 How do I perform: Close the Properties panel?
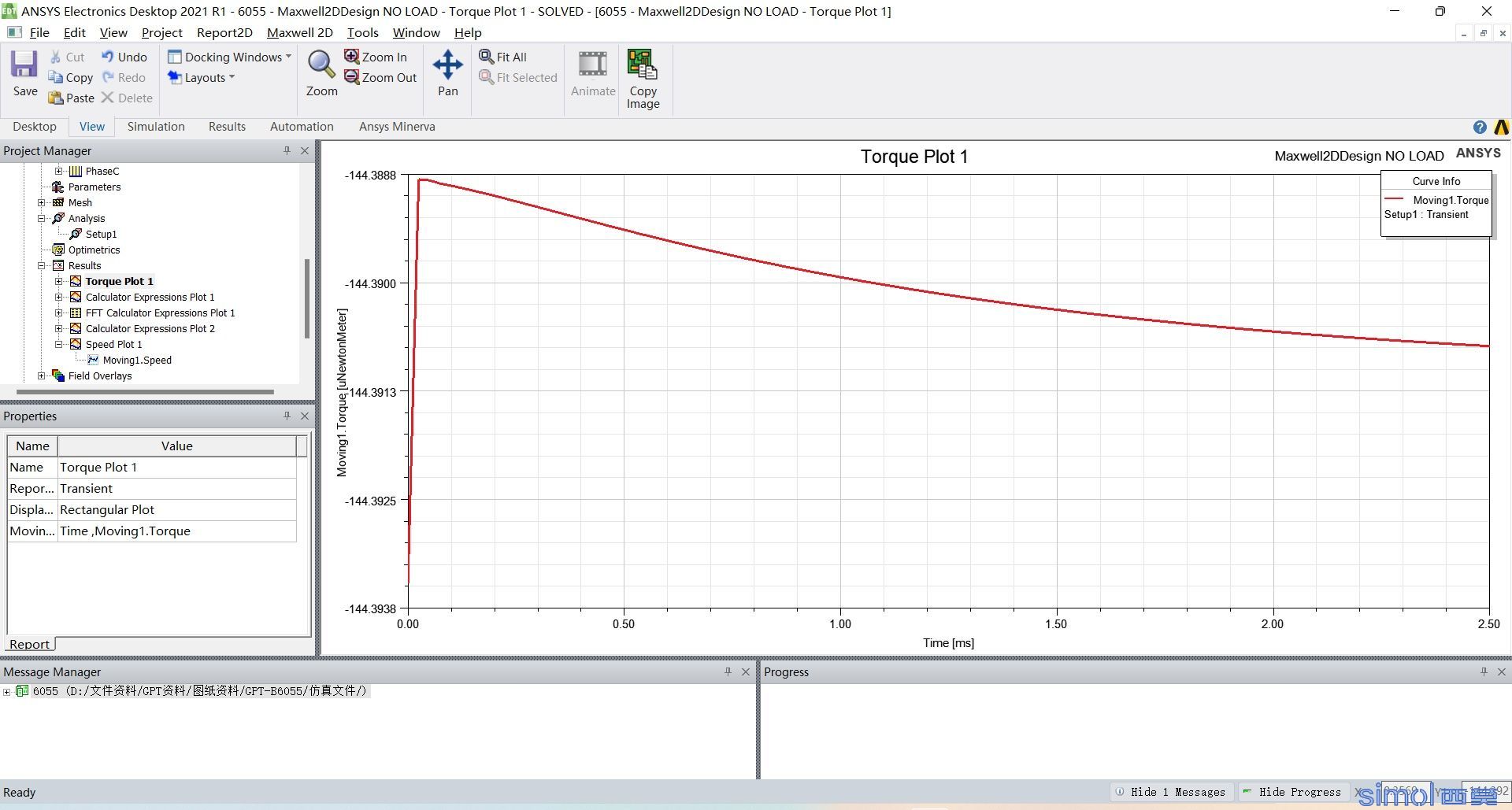(x=305, y=416)
